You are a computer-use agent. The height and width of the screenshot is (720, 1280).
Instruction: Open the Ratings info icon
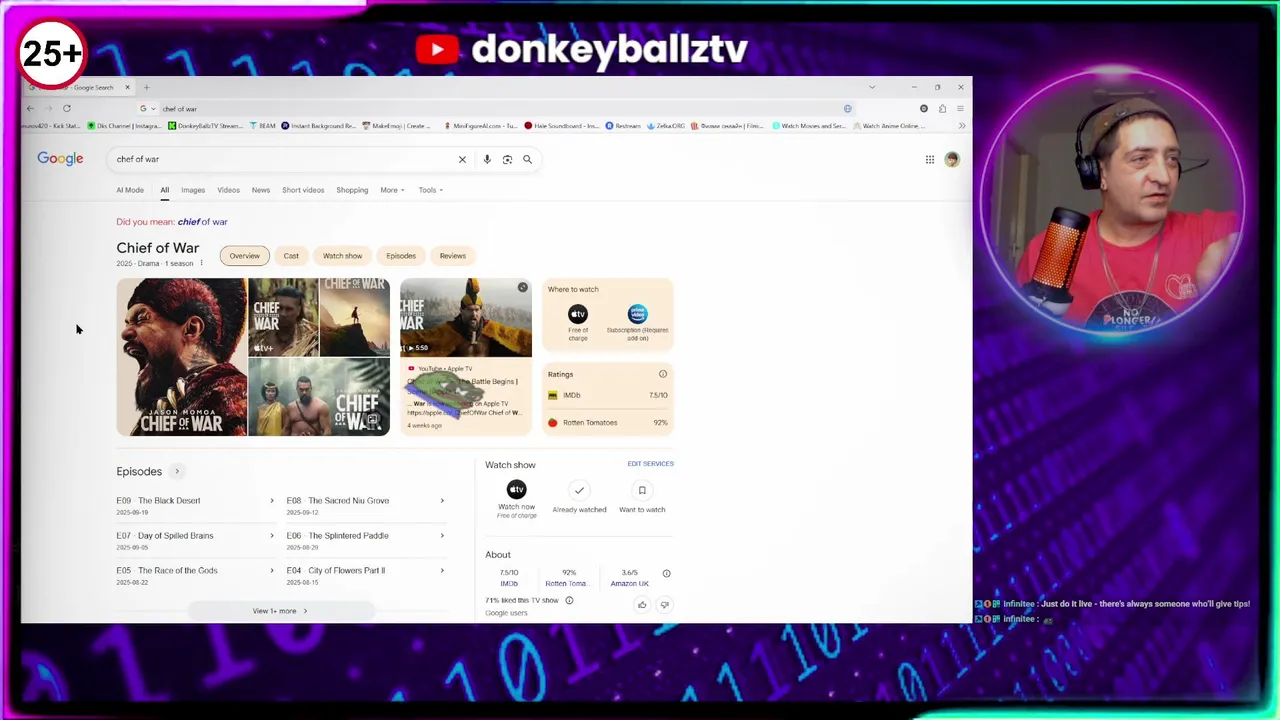(663, 374)
